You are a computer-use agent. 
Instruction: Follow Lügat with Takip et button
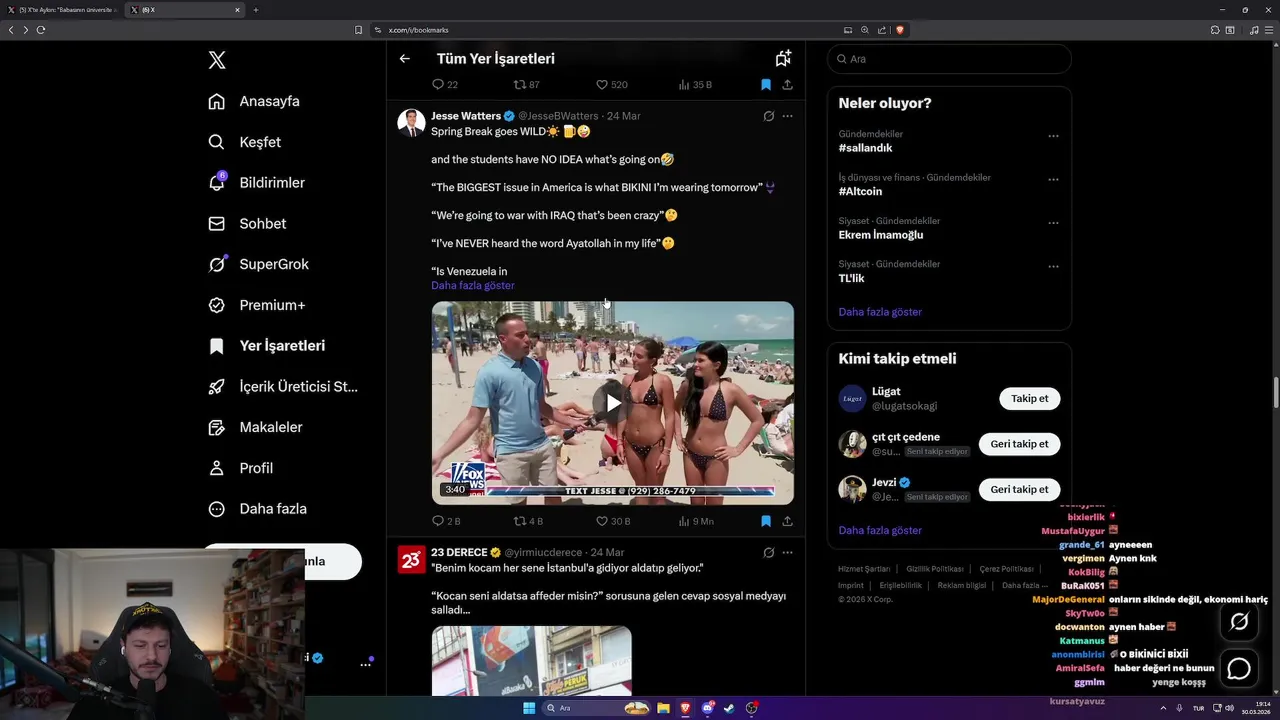(x=1029, y=398)
